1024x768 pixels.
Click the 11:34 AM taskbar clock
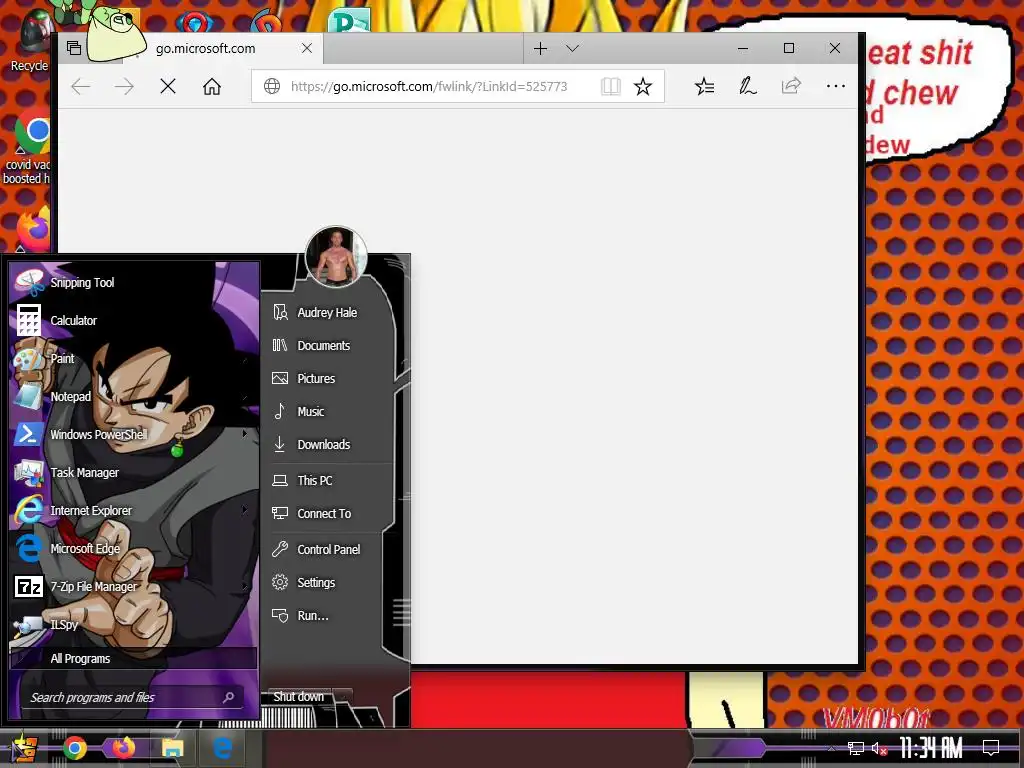[x=931, y=748]
